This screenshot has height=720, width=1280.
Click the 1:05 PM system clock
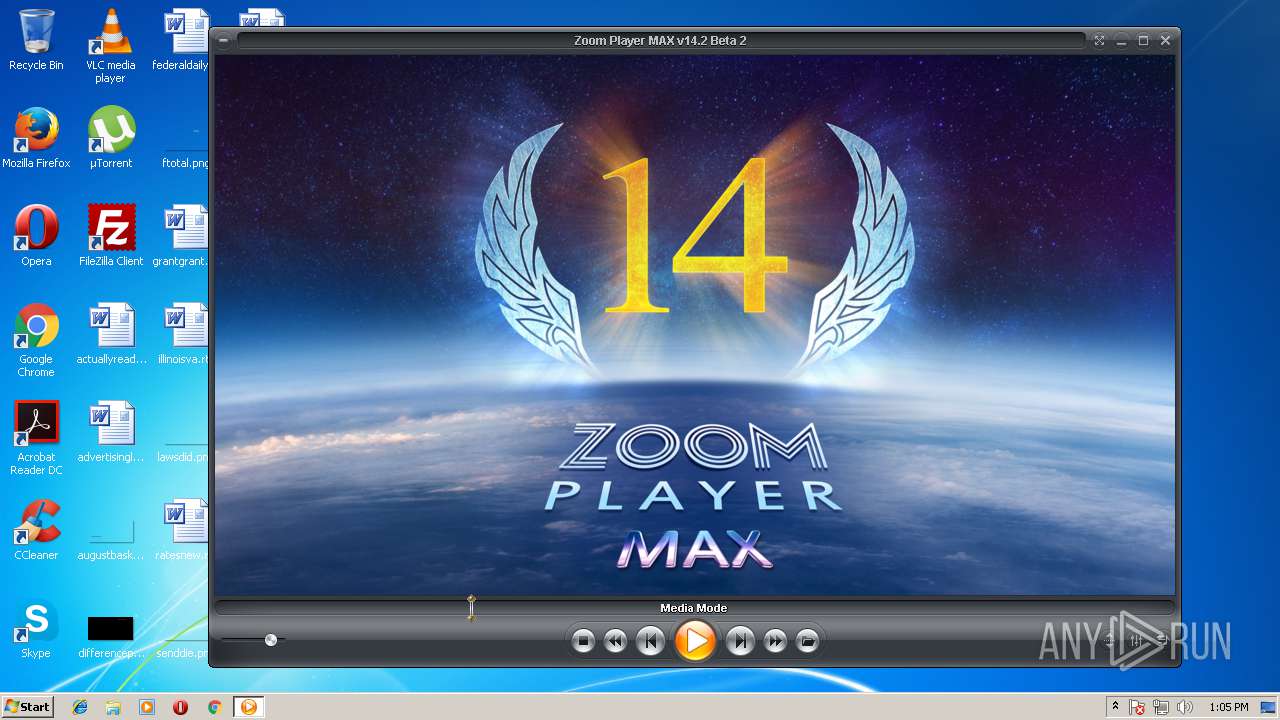(1228, 707)
